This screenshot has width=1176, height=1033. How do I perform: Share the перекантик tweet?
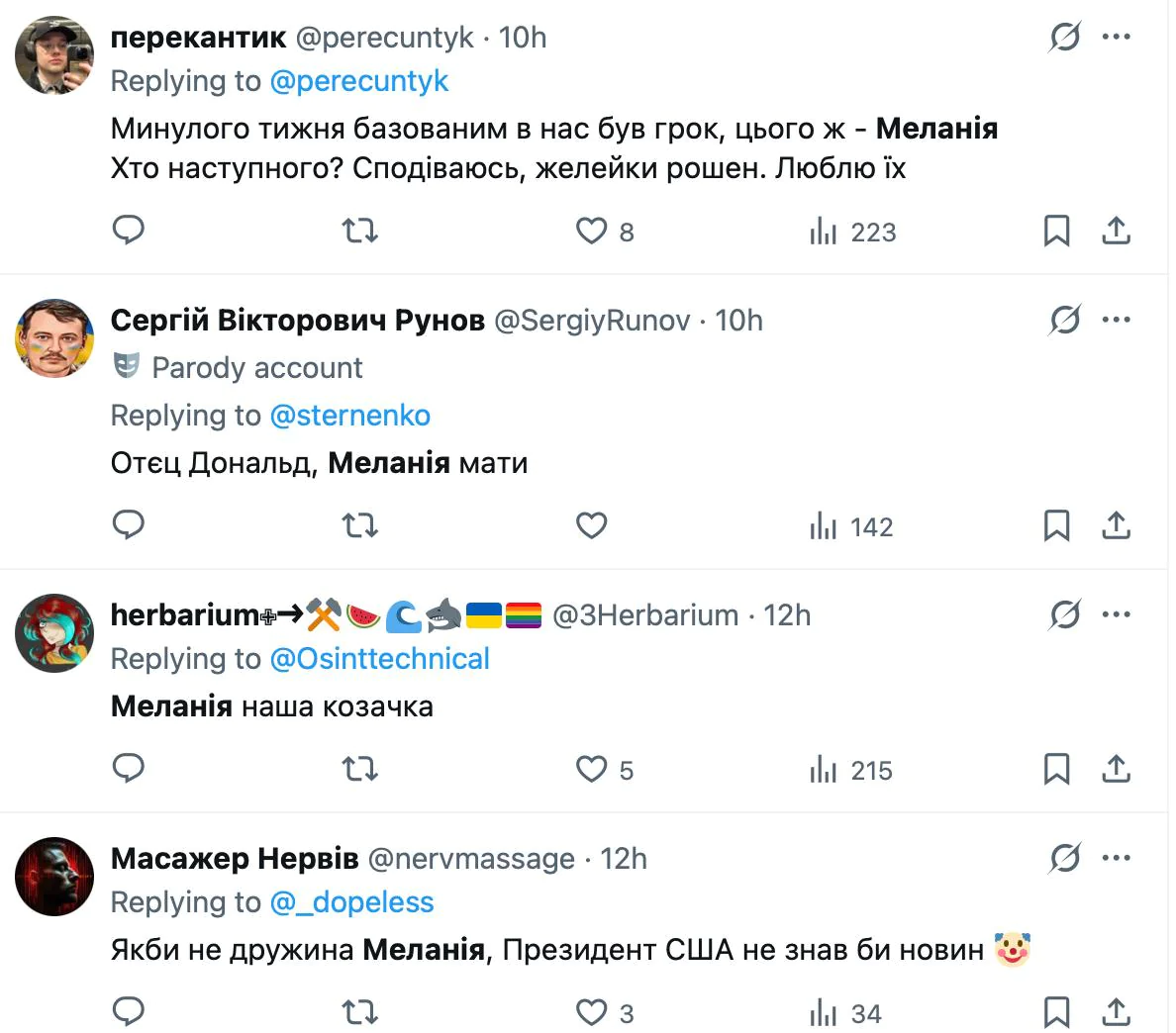coord(1116,231)
